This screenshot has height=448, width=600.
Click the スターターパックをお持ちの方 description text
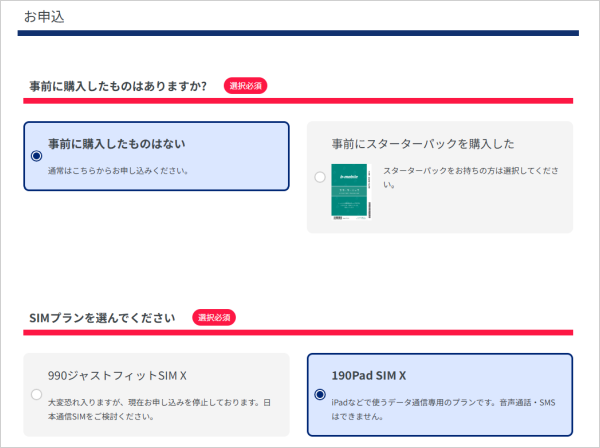471,178
